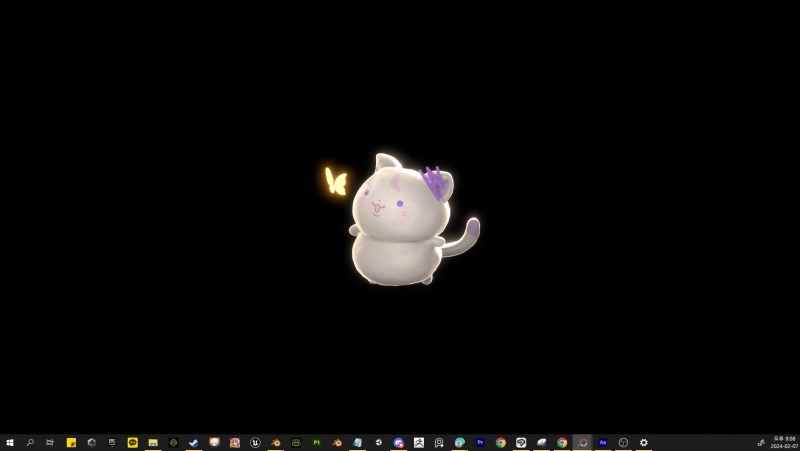The width and height of the screenshot is (800, 451).
Task: Launch Epic Games Launcher from taskbar
Action: (x=112, y=442)
